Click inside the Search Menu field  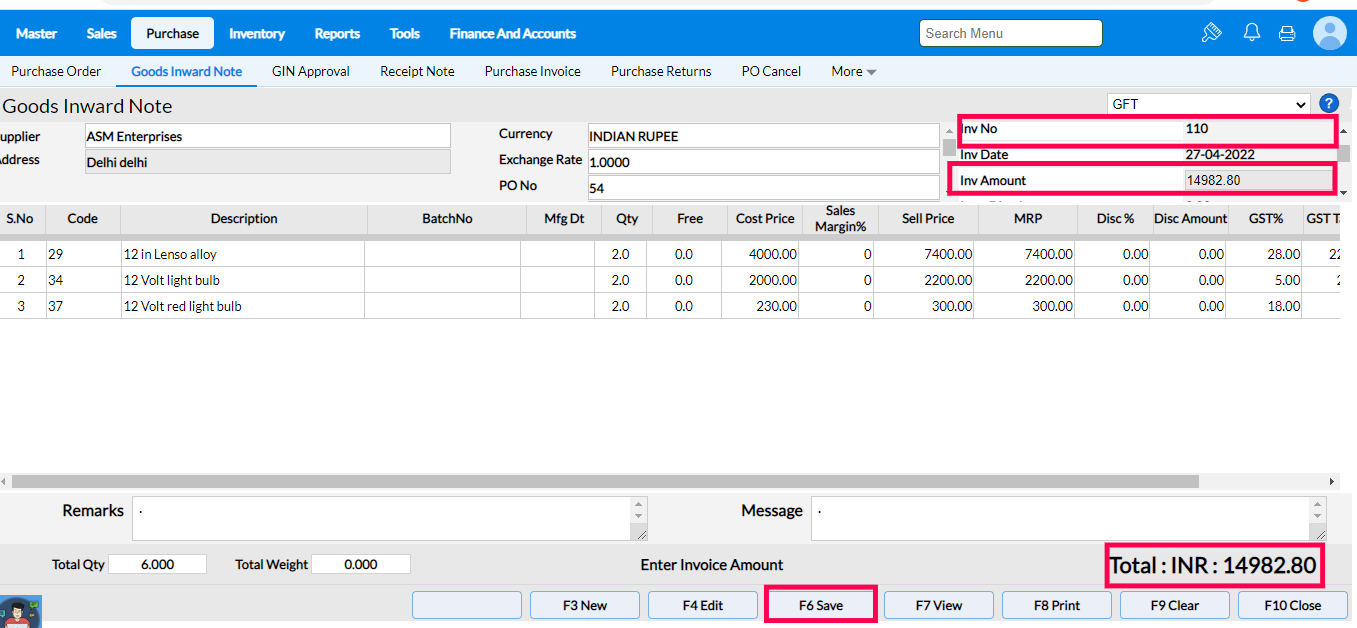1010,34
